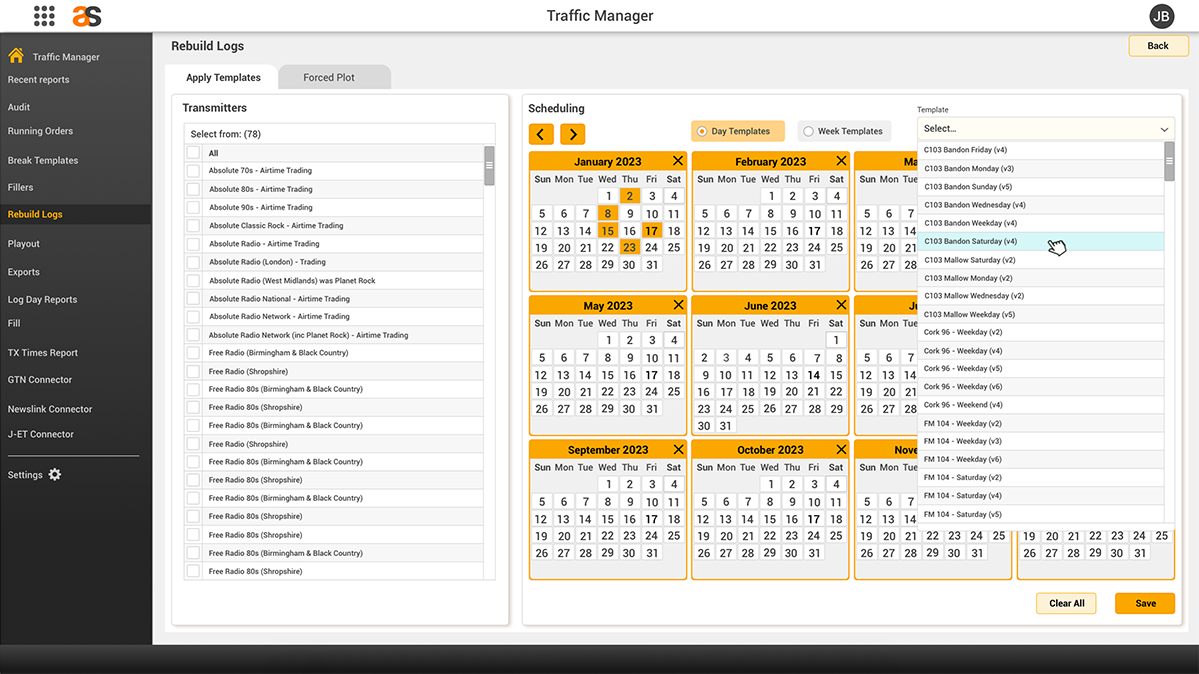
Task: Tick Absolute Radio (London) - Trading checkbox
Action: (x=193, y=262)
